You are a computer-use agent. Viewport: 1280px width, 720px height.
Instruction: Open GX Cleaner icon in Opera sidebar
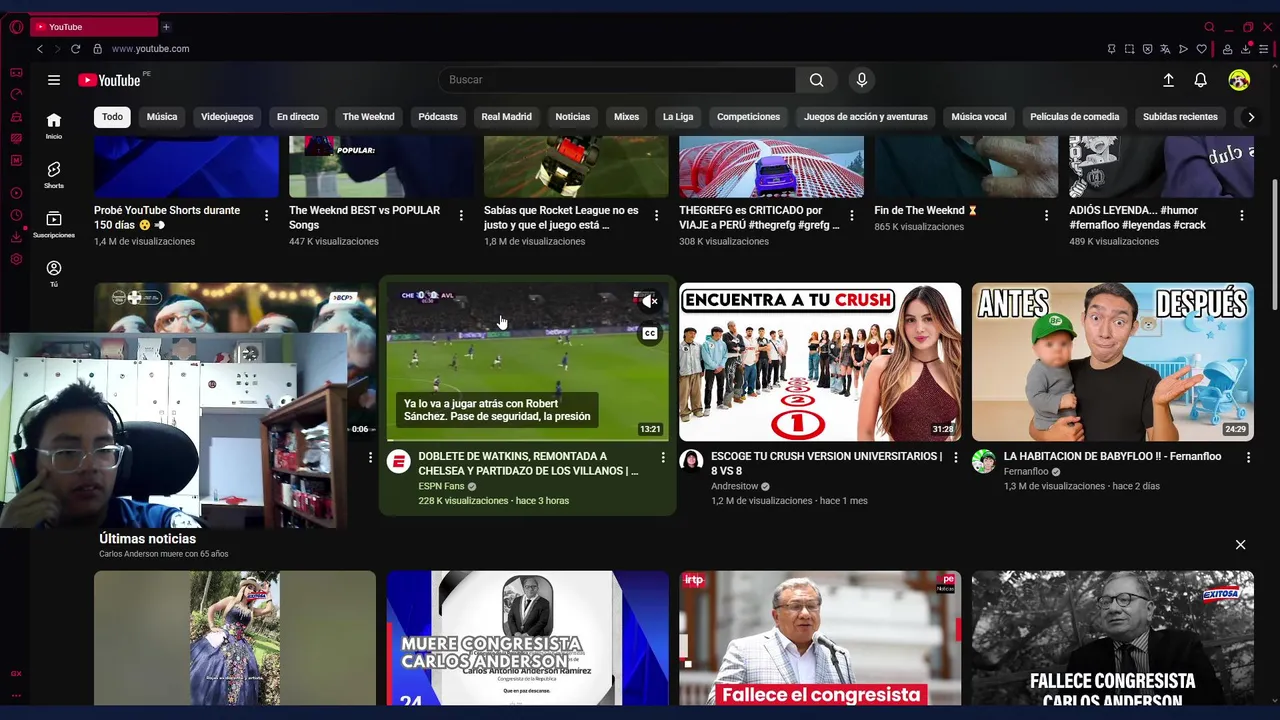[x=16, y=116]
